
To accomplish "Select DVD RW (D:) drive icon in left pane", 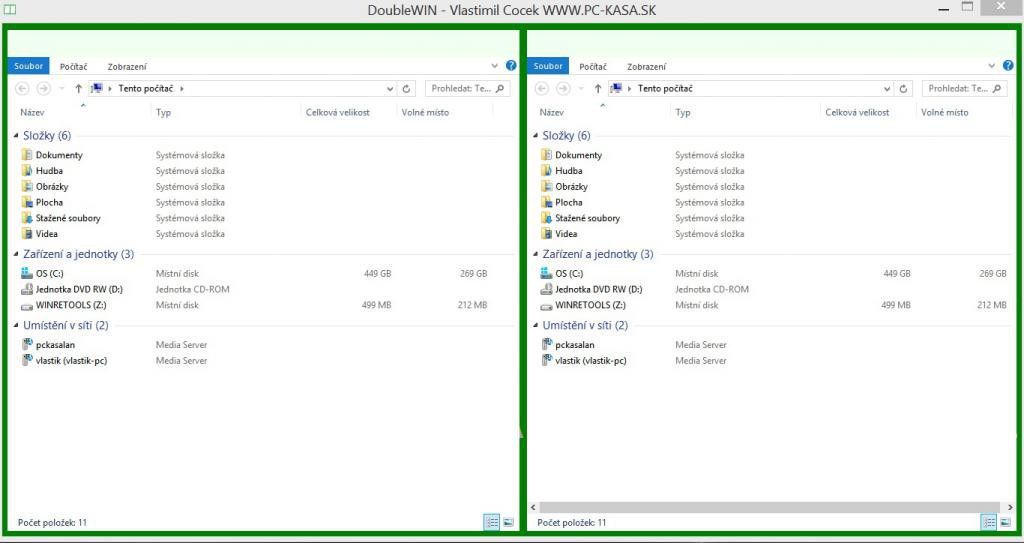I will (x=27, y=289).
